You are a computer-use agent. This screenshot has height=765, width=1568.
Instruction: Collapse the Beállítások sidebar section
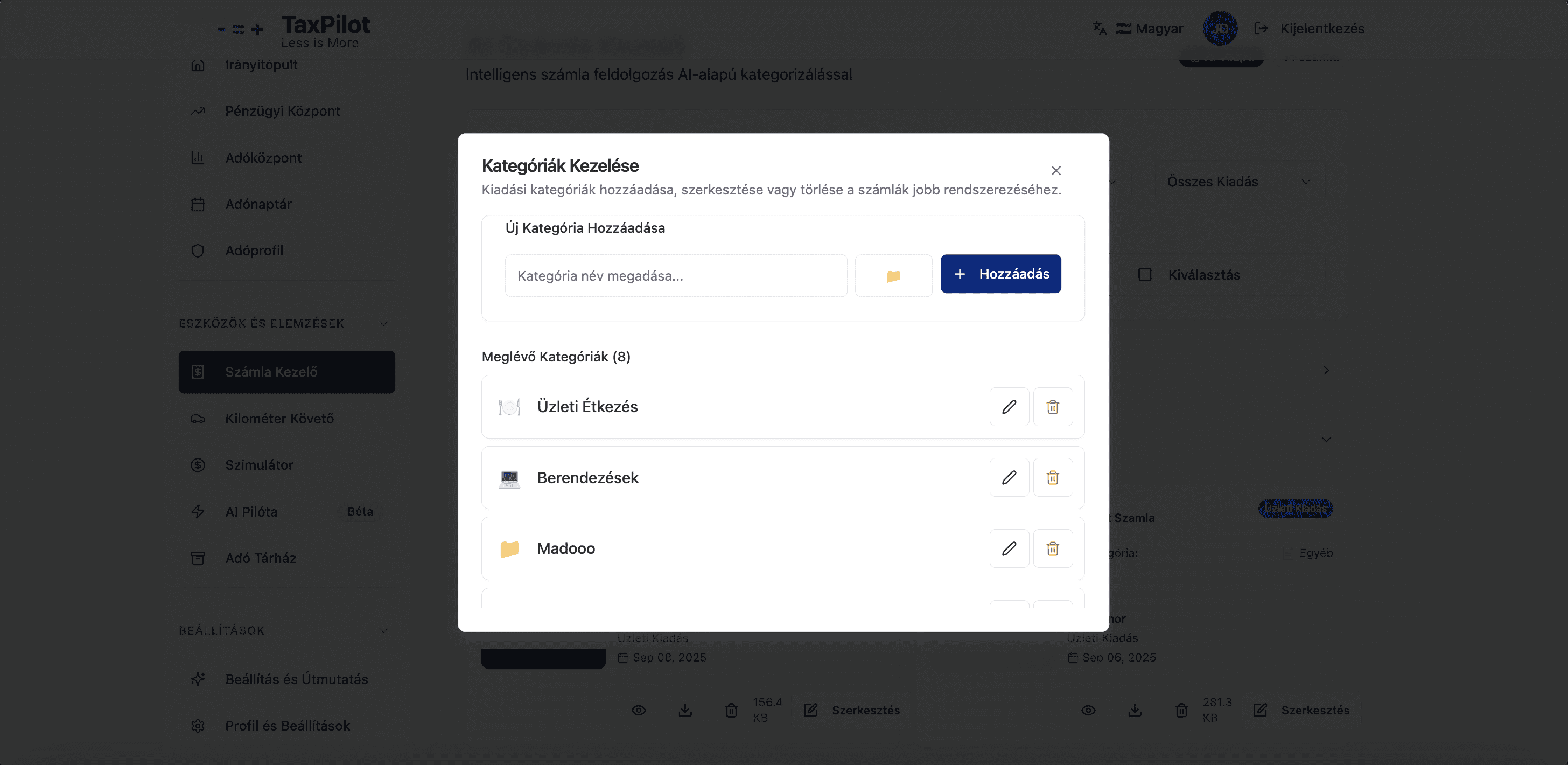click(x=383, y=630)
